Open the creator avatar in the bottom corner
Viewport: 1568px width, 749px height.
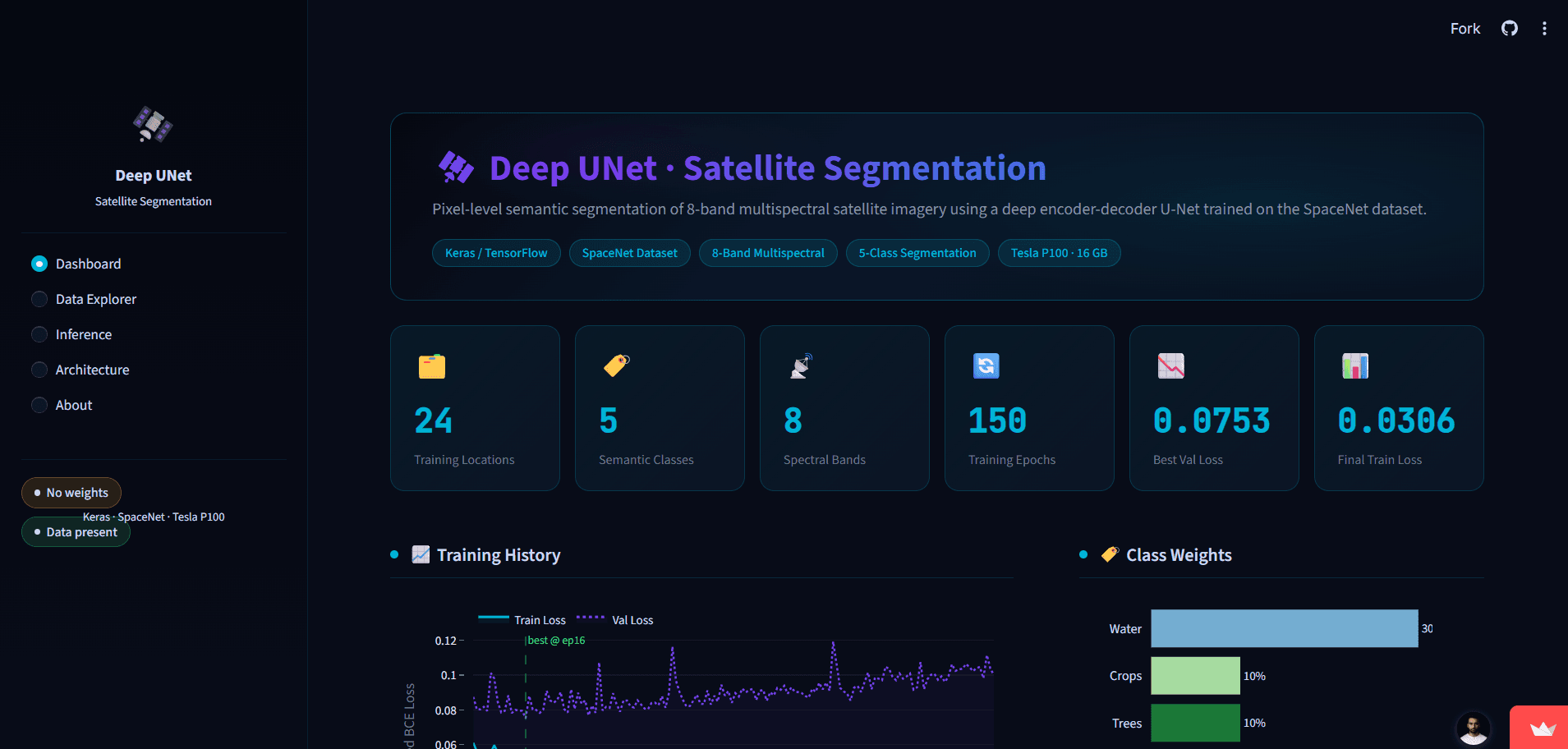point(1473,728)
